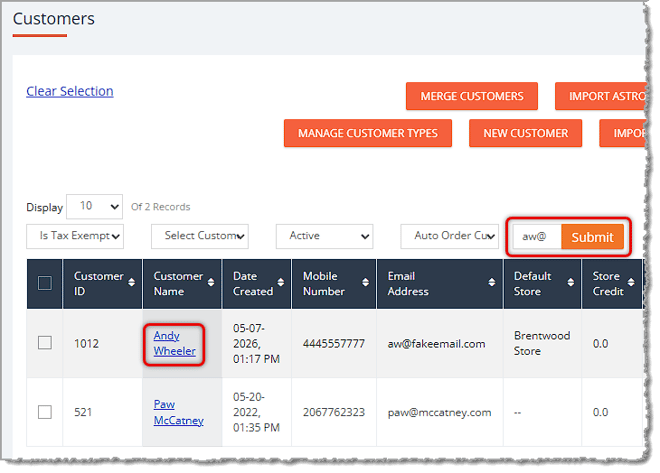Viewport: 660px width, 473px height.
Task: Open Paw McCatney customer record
Action: pyautogui.click(x=178, y=412)
